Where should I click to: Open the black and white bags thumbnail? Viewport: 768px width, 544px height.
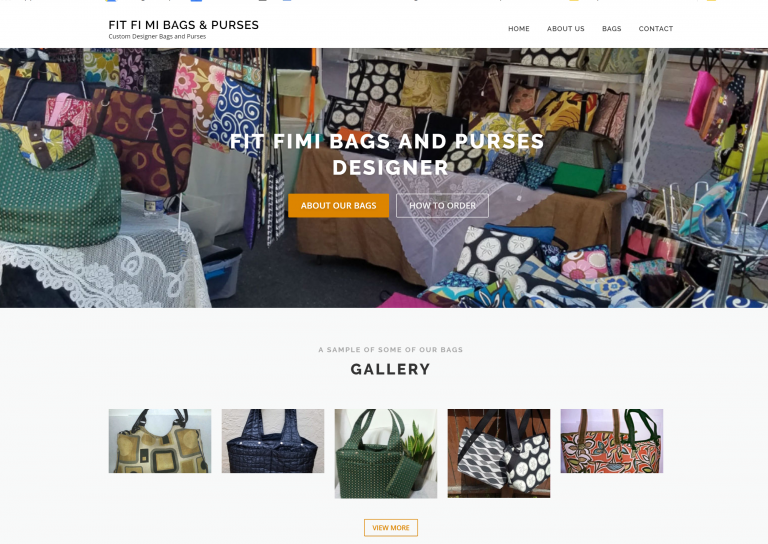[x=499, y=453]
